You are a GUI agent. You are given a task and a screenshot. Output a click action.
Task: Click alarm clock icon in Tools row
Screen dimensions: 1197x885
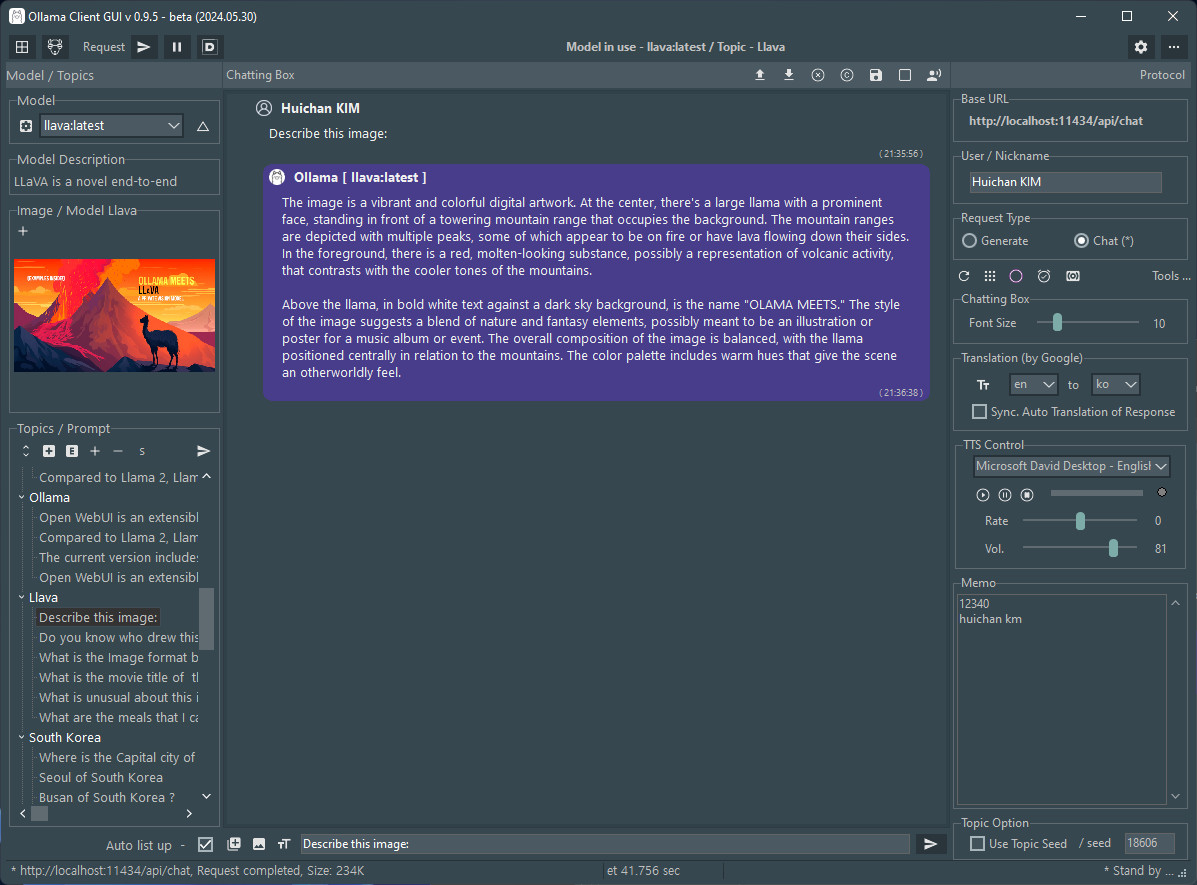(1044, 276)
